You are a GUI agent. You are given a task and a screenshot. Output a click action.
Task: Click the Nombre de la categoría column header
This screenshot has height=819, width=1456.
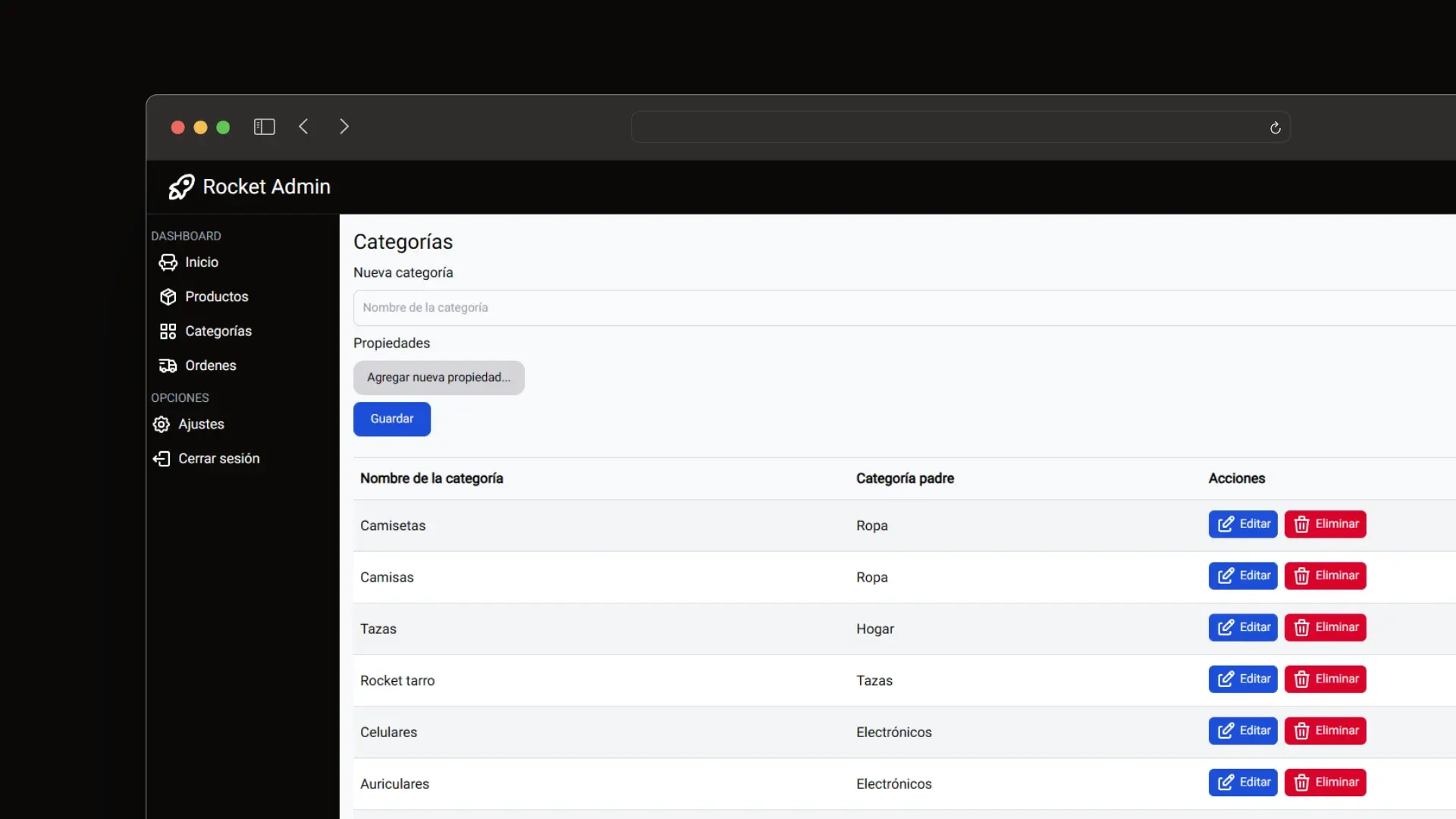tap(431, 479)
